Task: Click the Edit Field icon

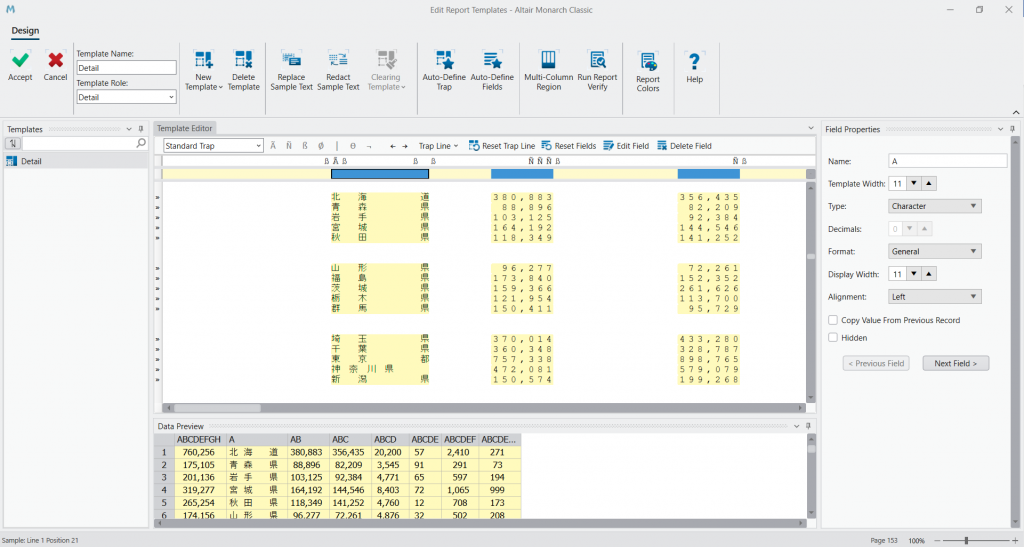Action: click(609, 146)
